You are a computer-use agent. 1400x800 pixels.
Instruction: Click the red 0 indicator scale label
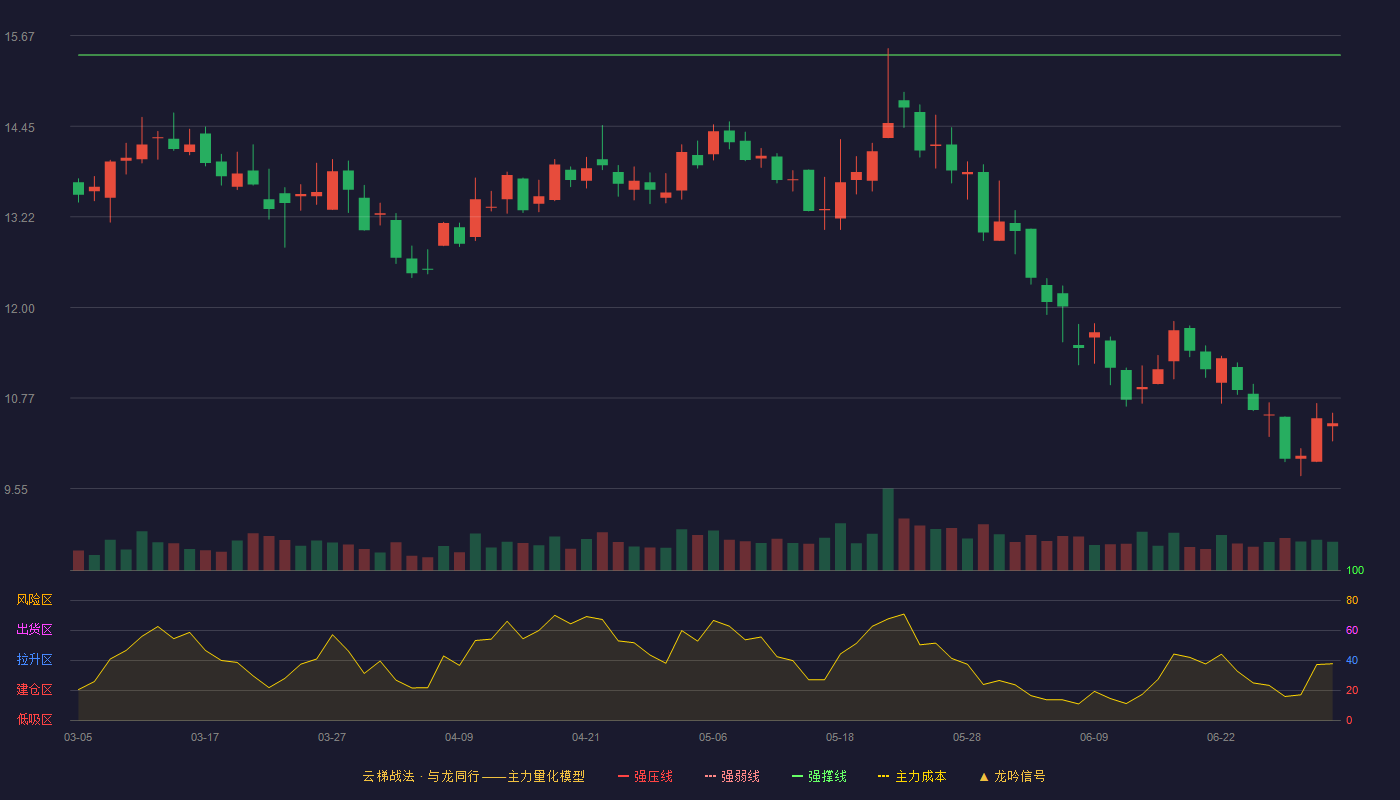pos(1349,720)
